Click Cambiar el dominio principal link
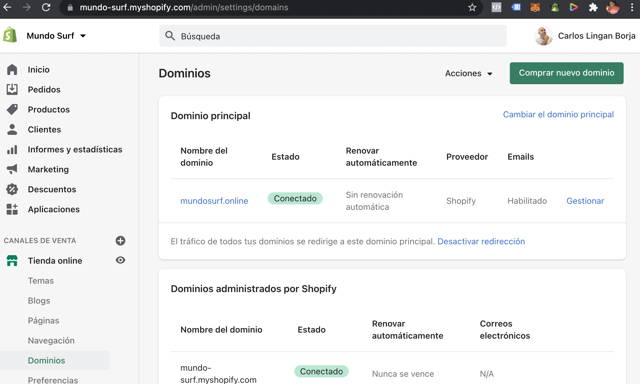 pos(558,115)
